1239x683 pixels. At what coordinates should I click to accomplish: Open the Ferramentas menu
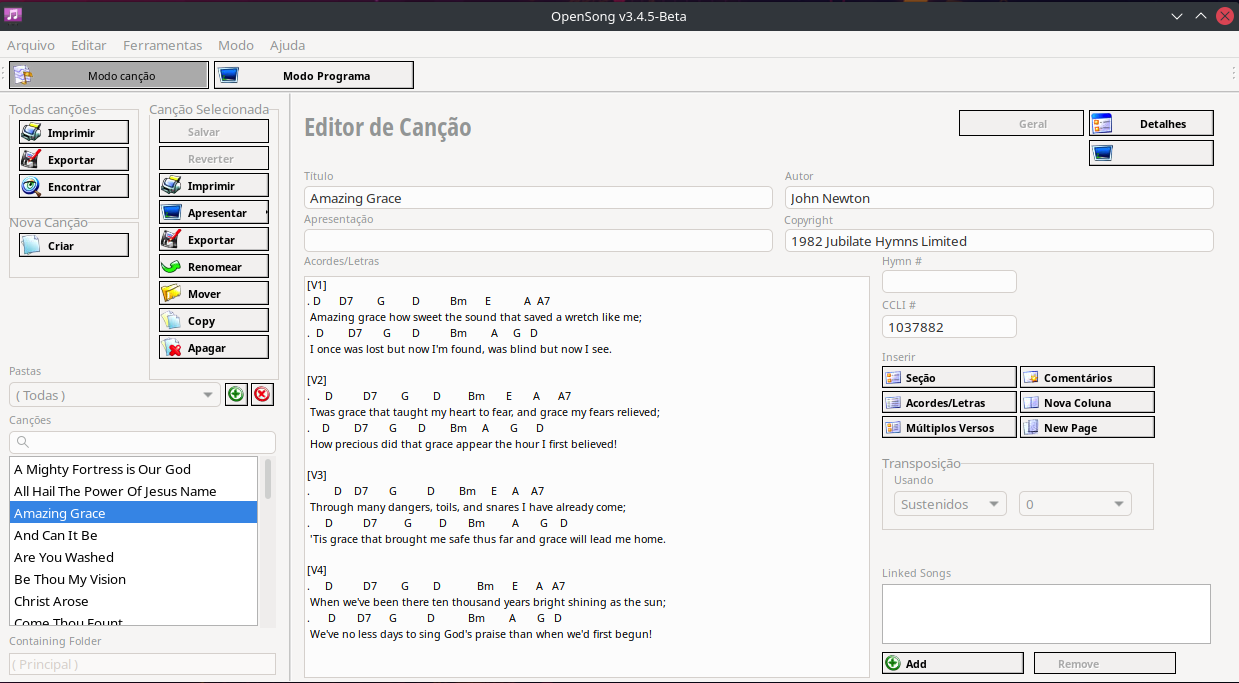tap(162, 45)
